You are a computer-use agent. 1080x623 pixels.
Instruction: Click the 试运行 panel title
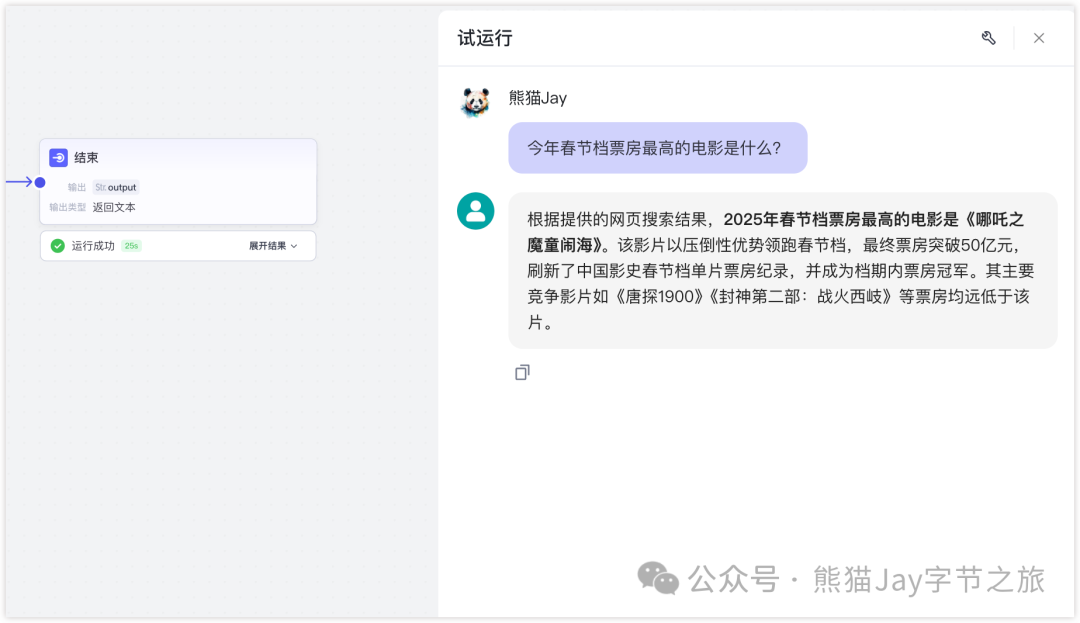pos(485,38)
